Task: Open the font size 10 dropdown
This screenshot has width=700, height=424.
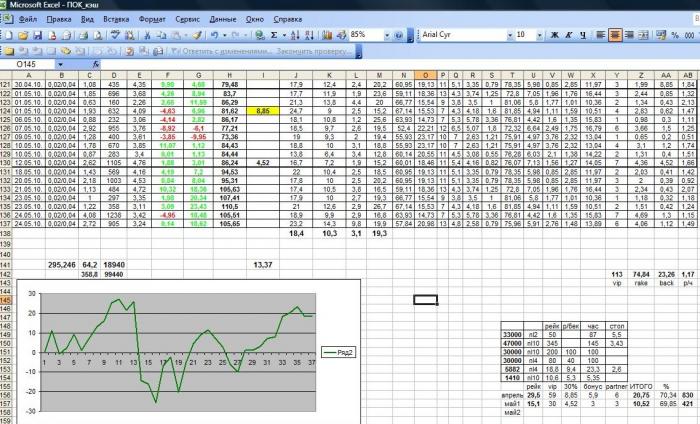Action: pos(539,35)
